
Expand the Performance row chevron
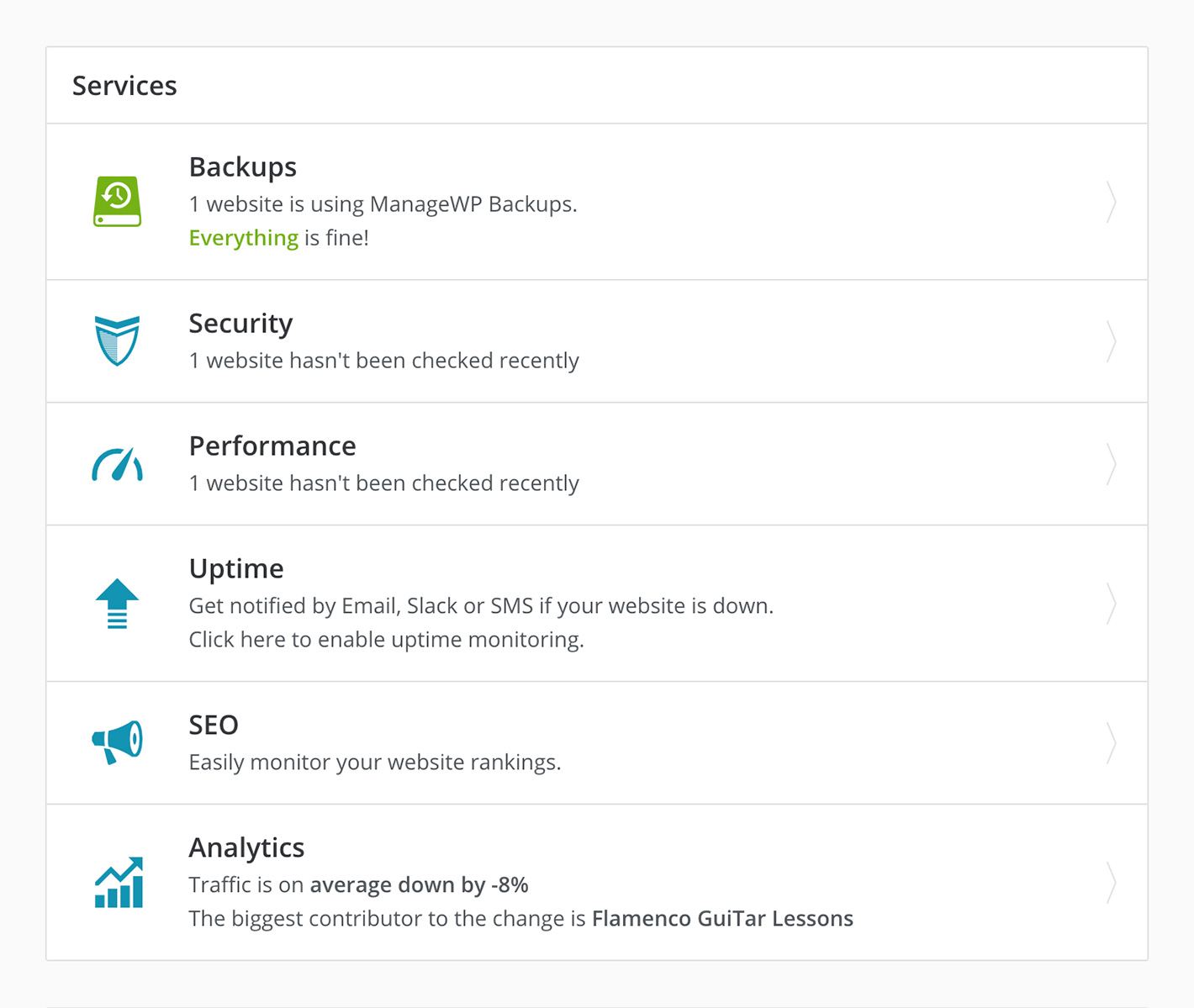(x=1111, y=464)
